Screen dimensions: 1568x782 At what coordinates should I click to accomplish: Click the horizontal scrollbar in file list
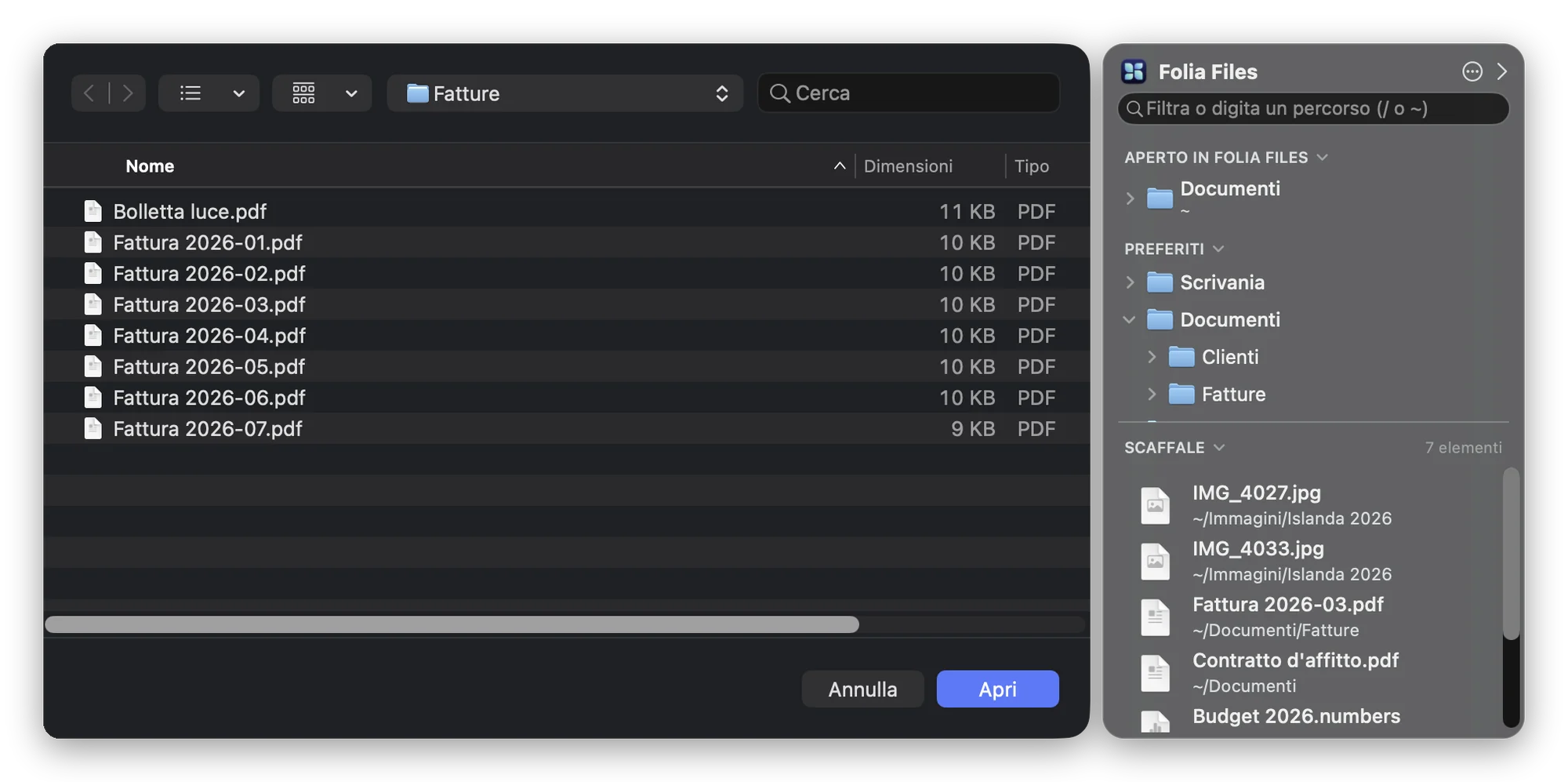point(452,624)
